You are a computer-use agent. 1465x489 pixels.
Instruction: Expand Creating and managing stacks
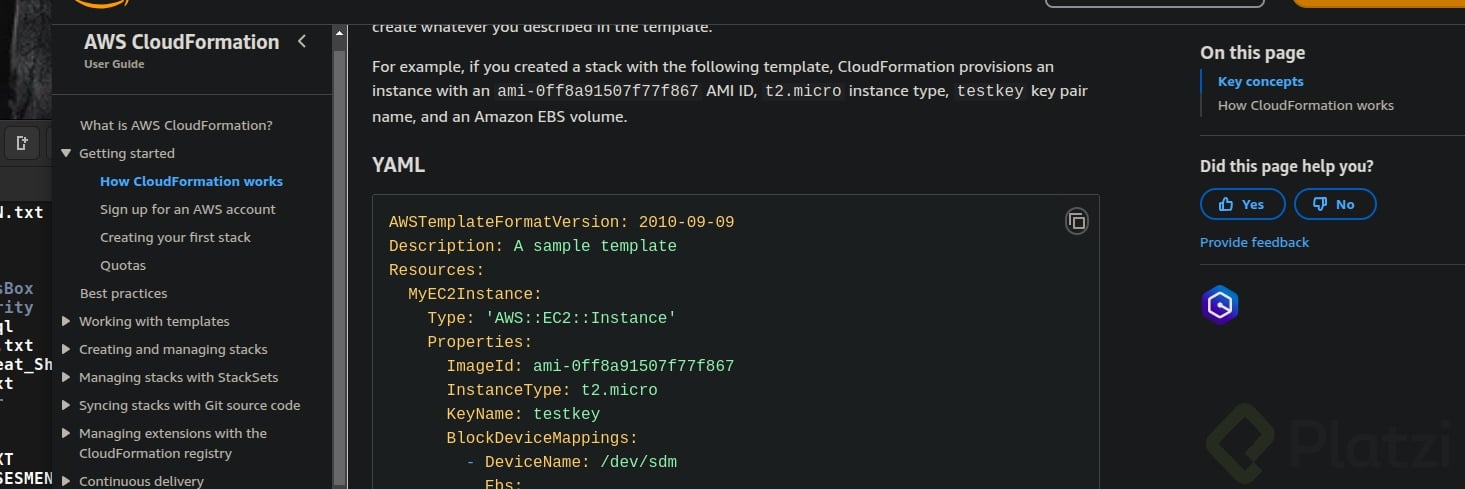[67, 350]
